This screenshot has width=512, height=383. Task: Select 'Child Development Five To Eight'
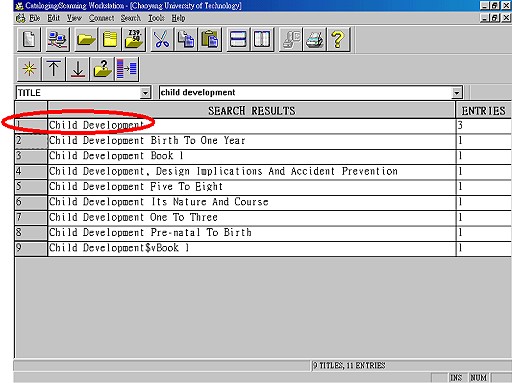(252, 187)
